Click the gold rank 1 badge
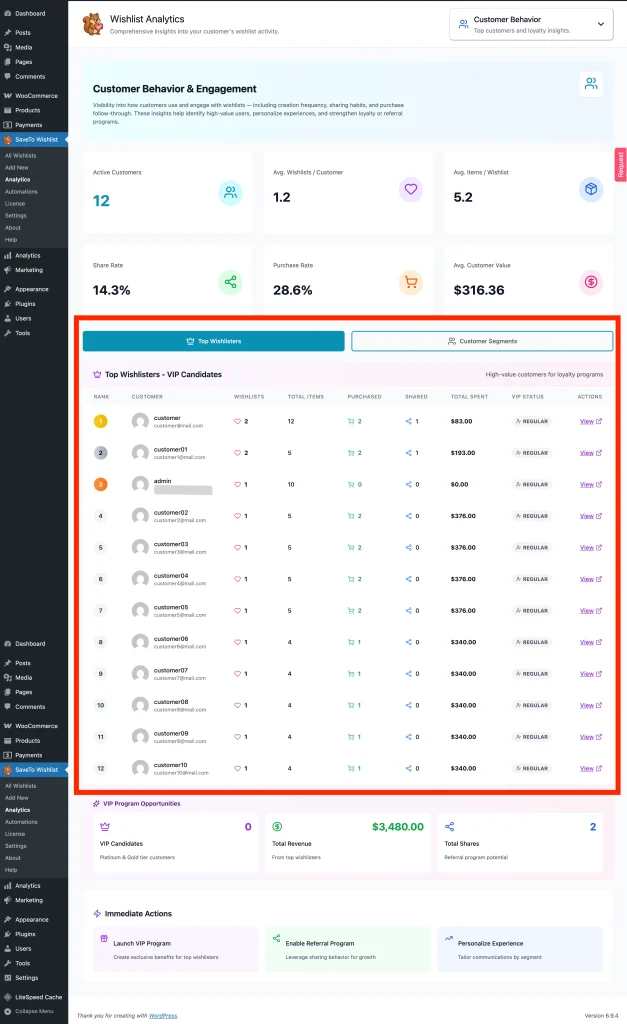The width and height of the screenshot is (627, 1024). 101,421
